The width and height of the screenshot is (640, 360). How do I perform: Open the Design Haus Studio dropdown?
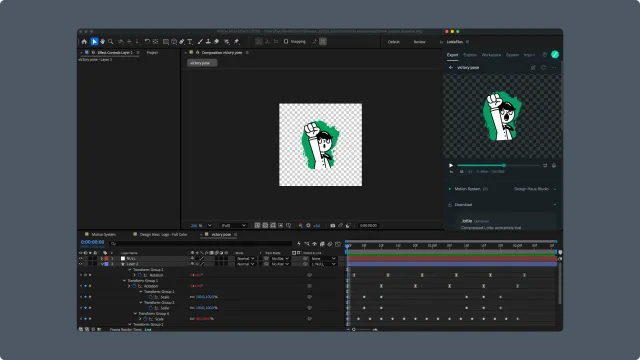click(x=534, y=189)
